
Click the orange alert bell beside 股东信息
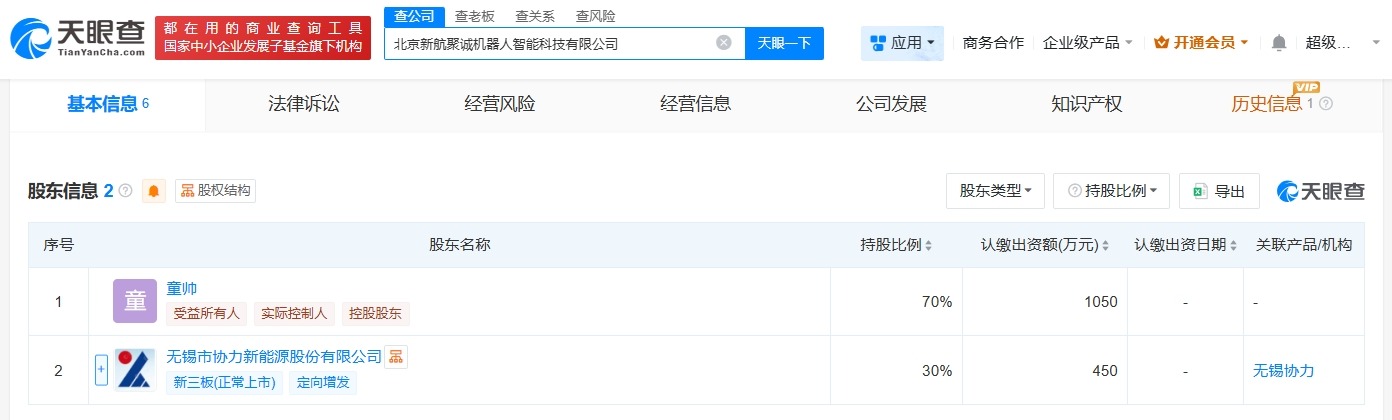click(154, 191)
